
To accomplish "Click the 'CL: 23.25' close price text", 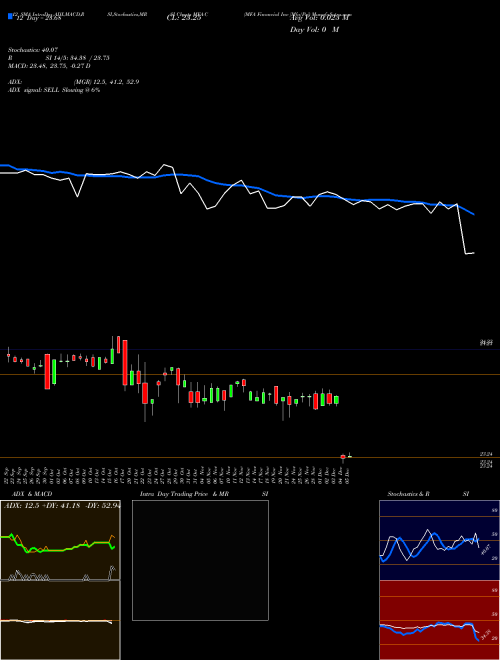I will pyautogui.click(x=184, y=19).
